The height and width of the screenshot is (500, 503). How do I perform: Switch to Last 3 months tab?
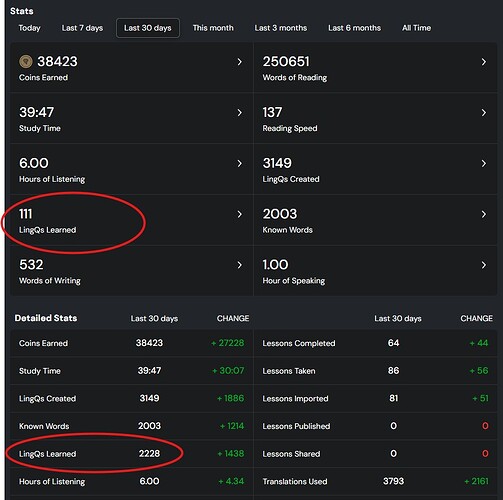281,28
